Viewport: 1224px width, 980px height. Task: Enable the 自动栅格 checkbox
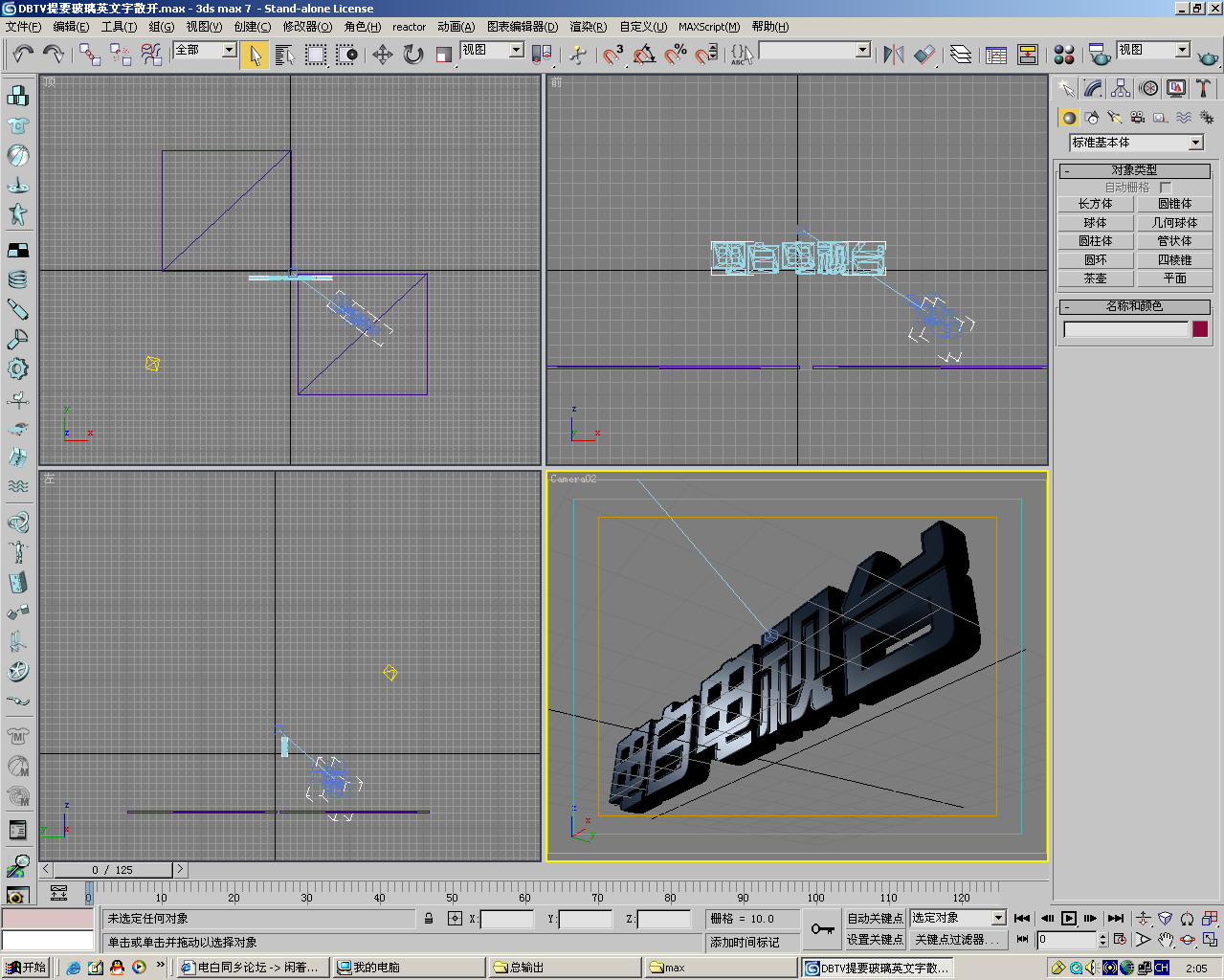pyautogui.click(x=1165, y=188)
